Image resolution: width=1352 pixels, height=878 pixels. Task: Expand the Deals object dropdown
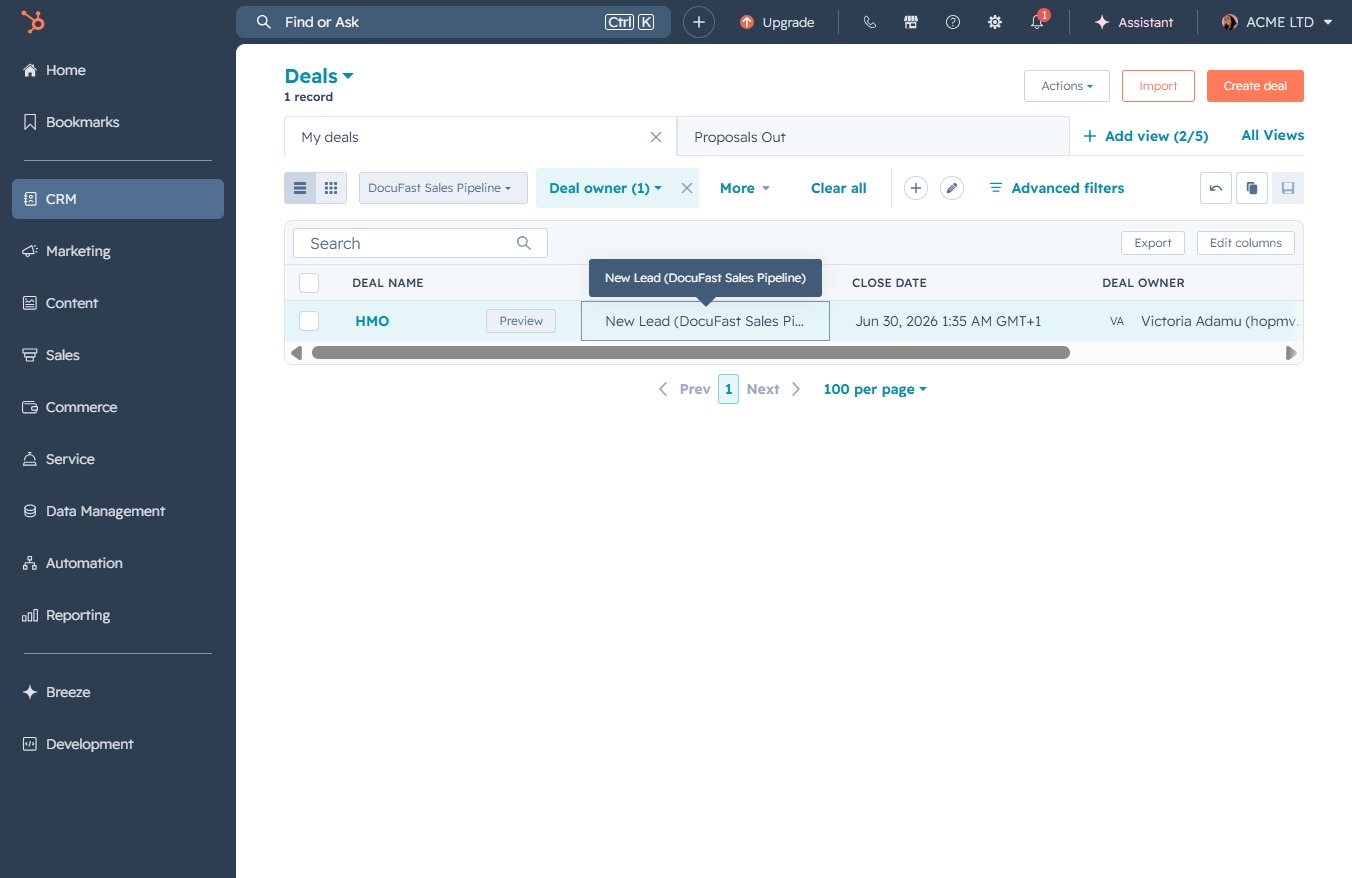319,76
